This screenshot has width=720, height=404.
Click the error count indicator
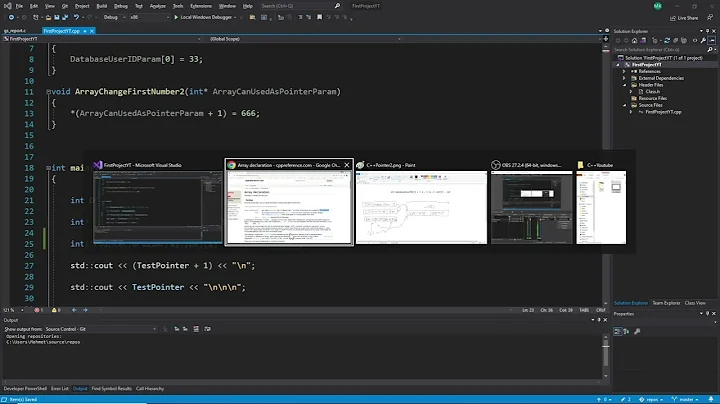(x=38, y=310)
